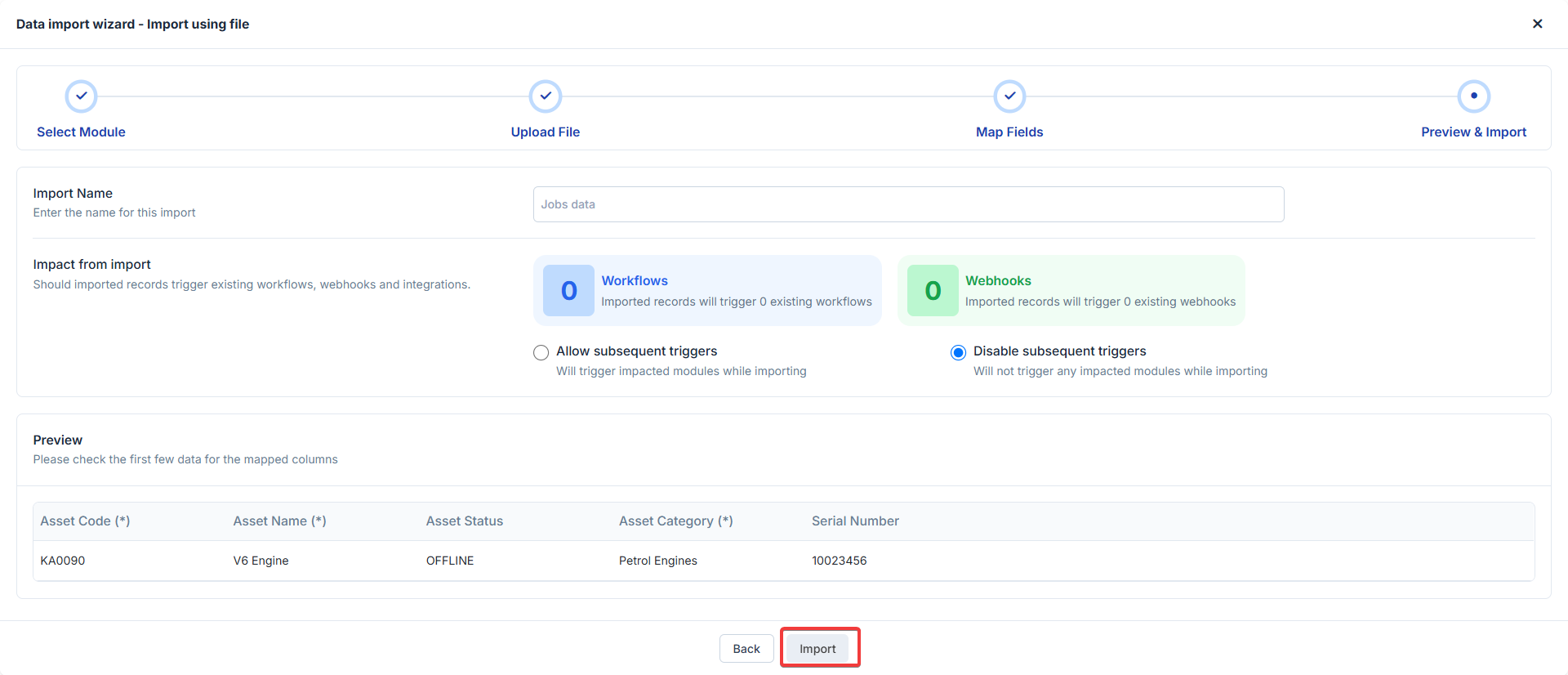Click the Webhooks heading in impact card

point(998,280)
